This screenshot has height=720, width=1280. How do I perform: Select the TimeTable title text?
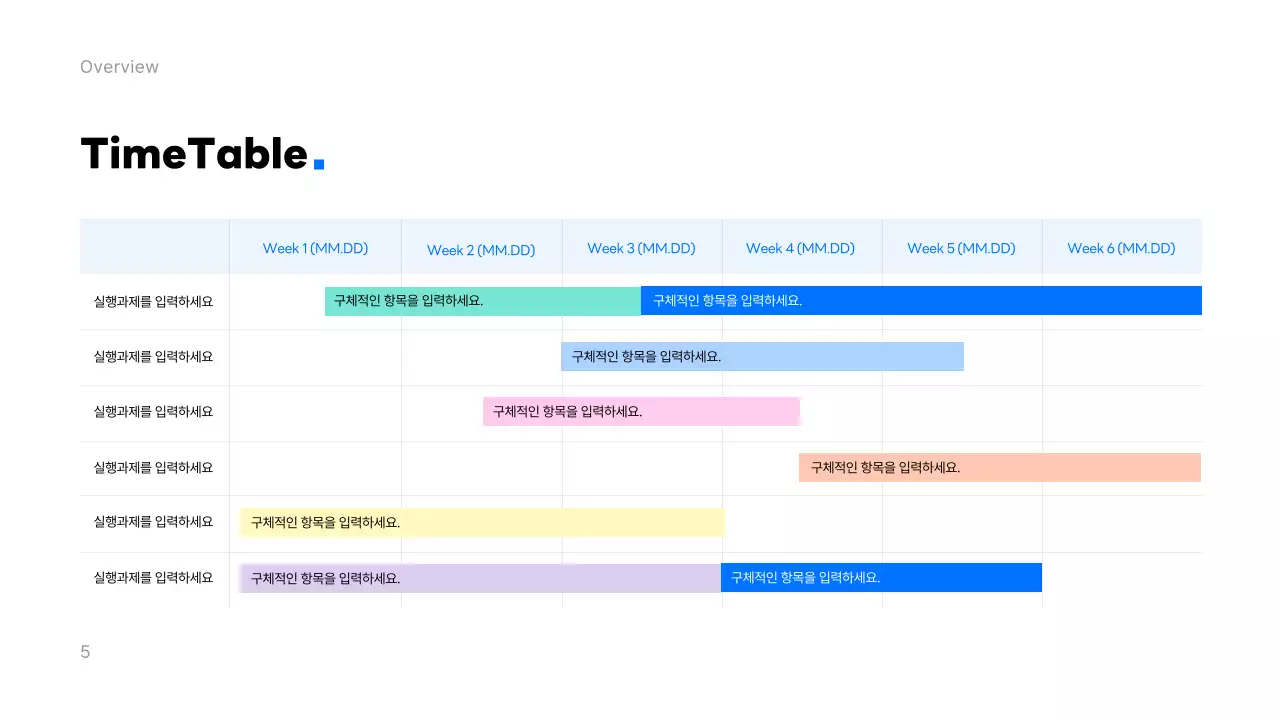[x=194, y=154]
